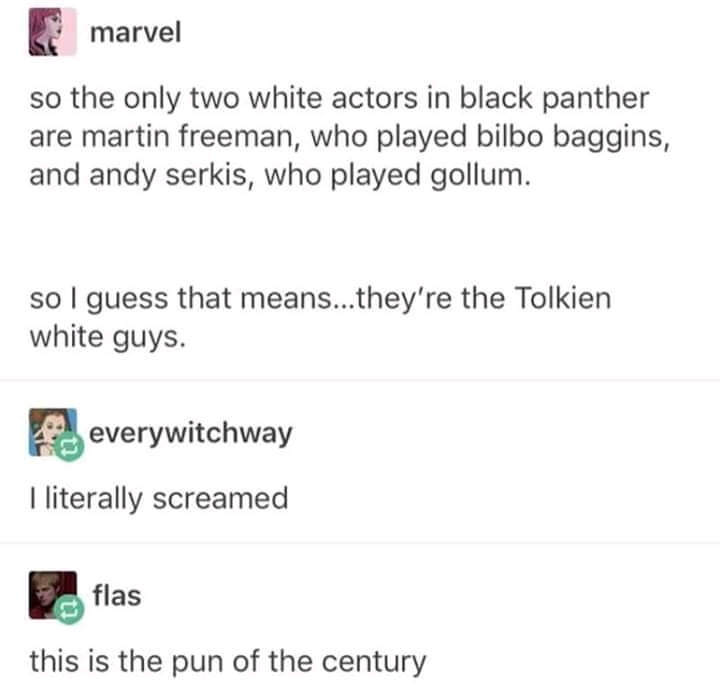
Task: Click the divider above flas's reblog
Action: click(x=360, y=543)
